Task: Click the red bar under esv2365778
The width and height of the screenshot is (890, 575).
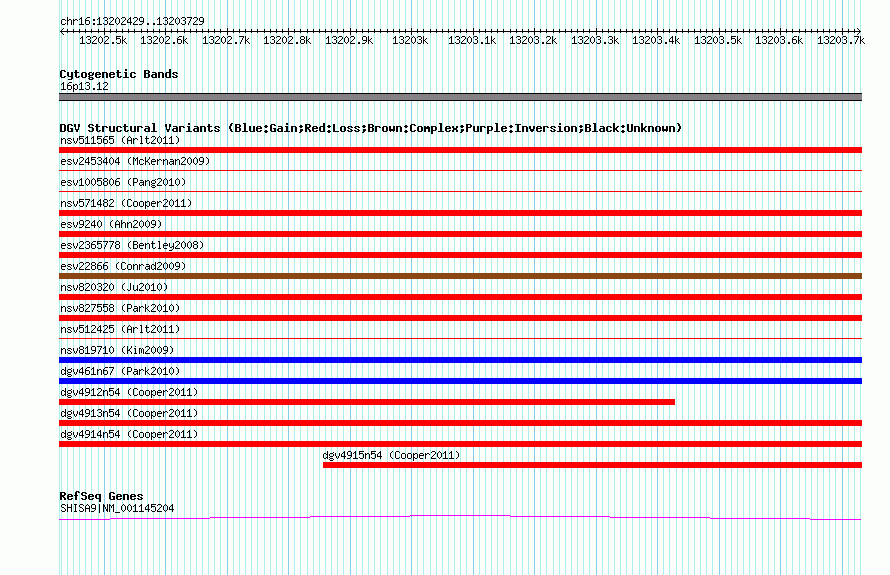Action: click(x=460, y=255)
